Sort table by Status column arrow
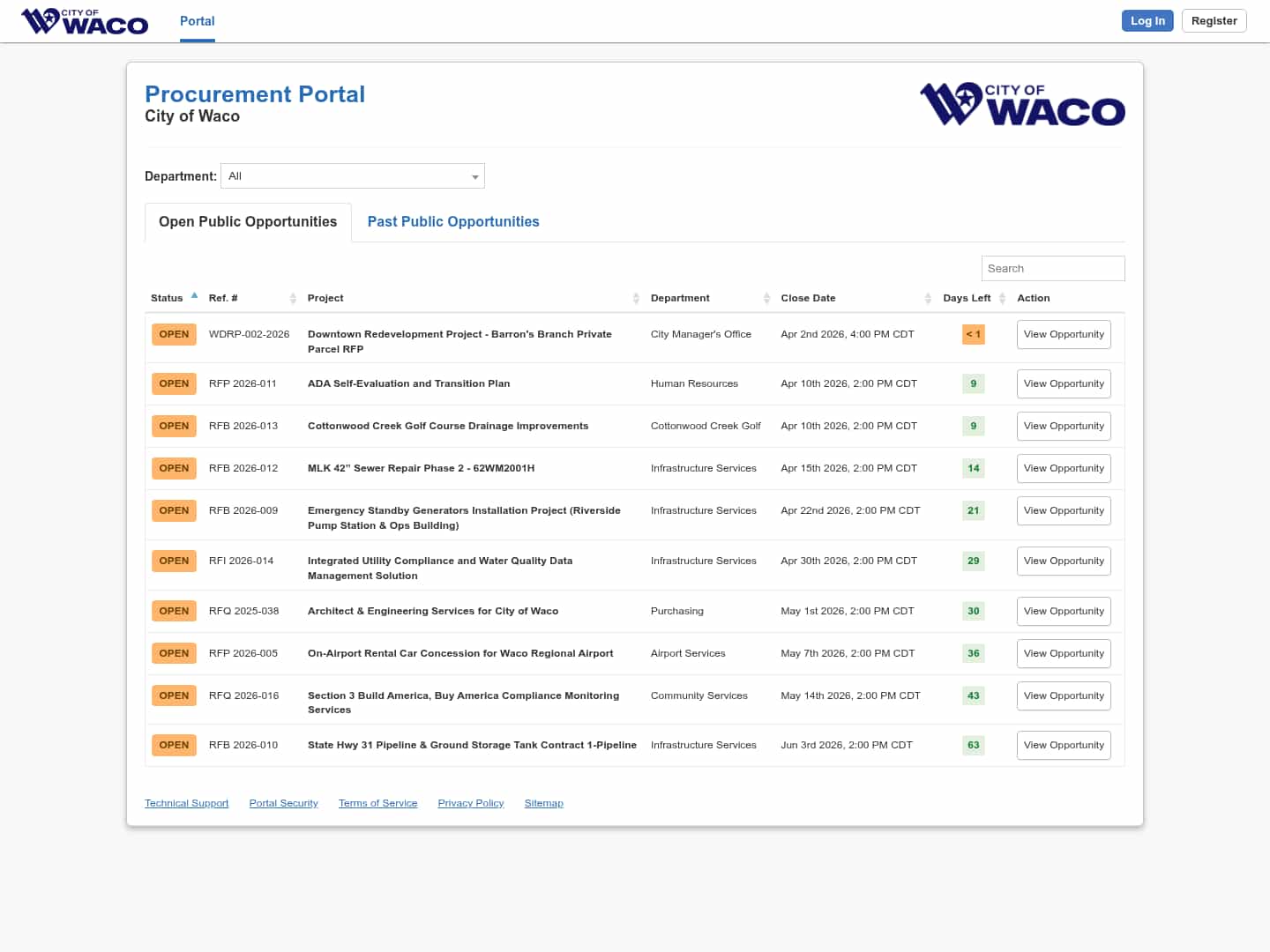Screen dimensions: 1270x952 pyautogui.click(x=194, y=296)
